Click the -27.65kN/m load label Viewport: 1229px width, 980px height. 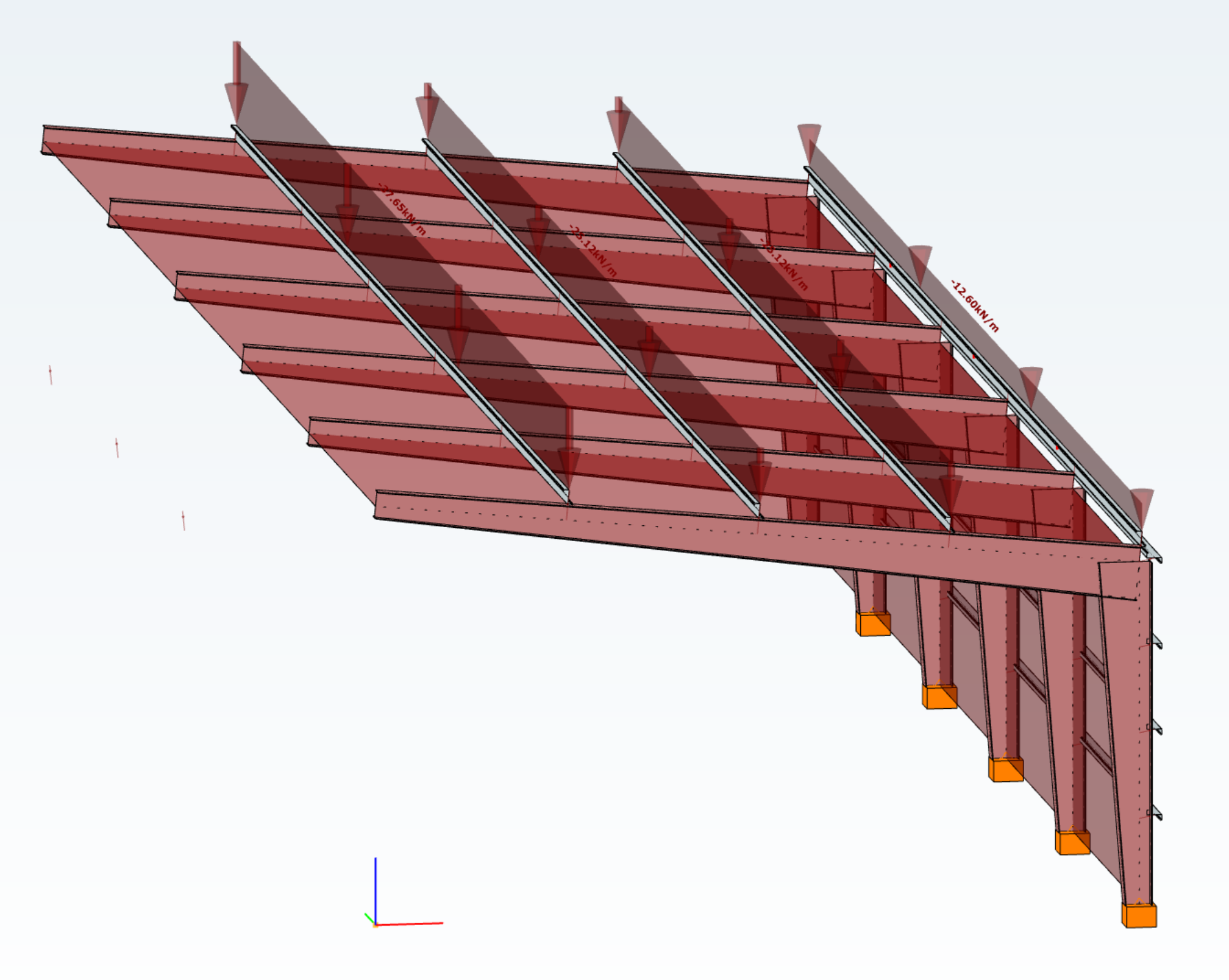[x=402, y=210]
